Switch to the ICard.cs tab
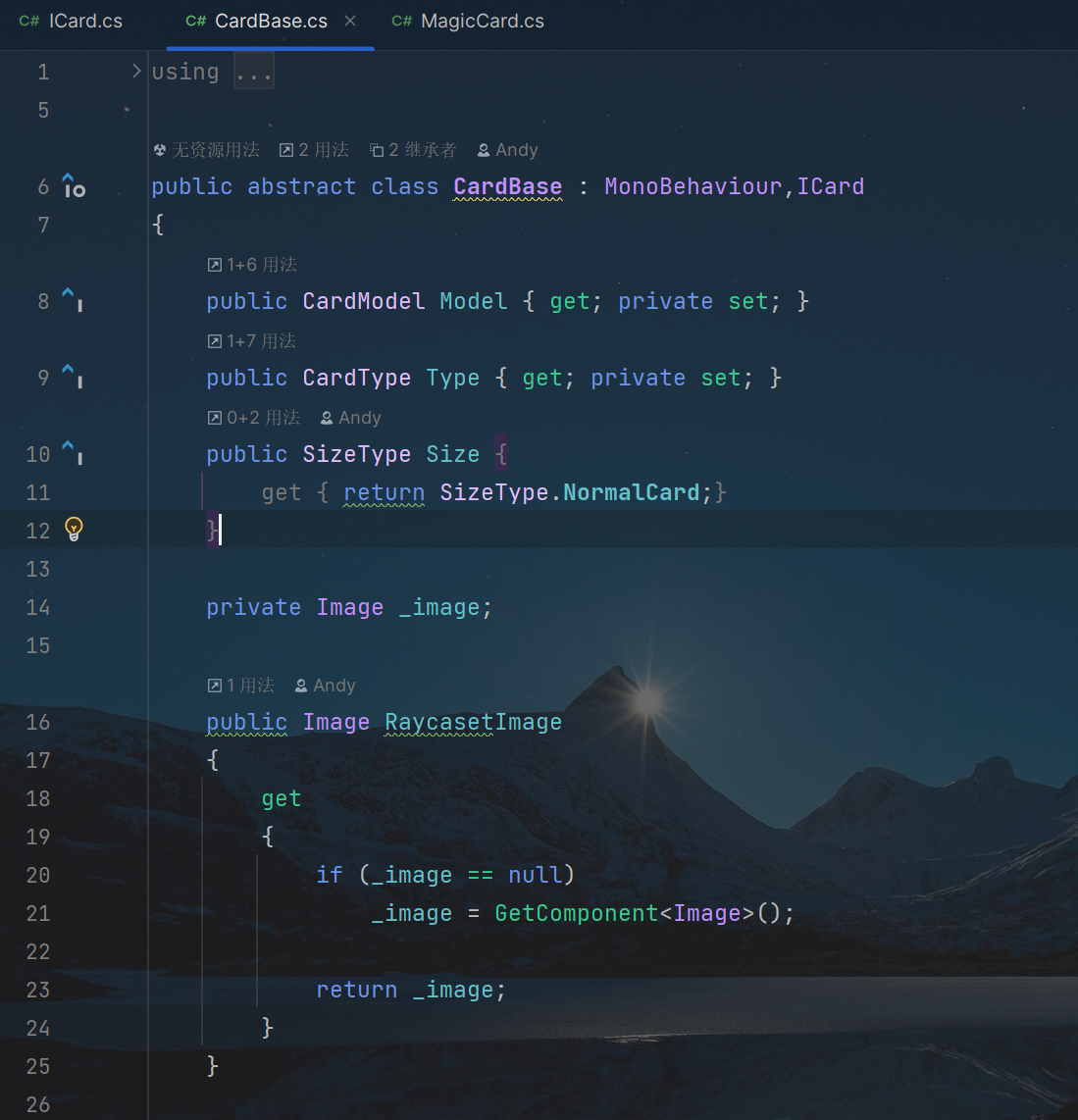1078x1120 pixels. (x=71, y=22)
